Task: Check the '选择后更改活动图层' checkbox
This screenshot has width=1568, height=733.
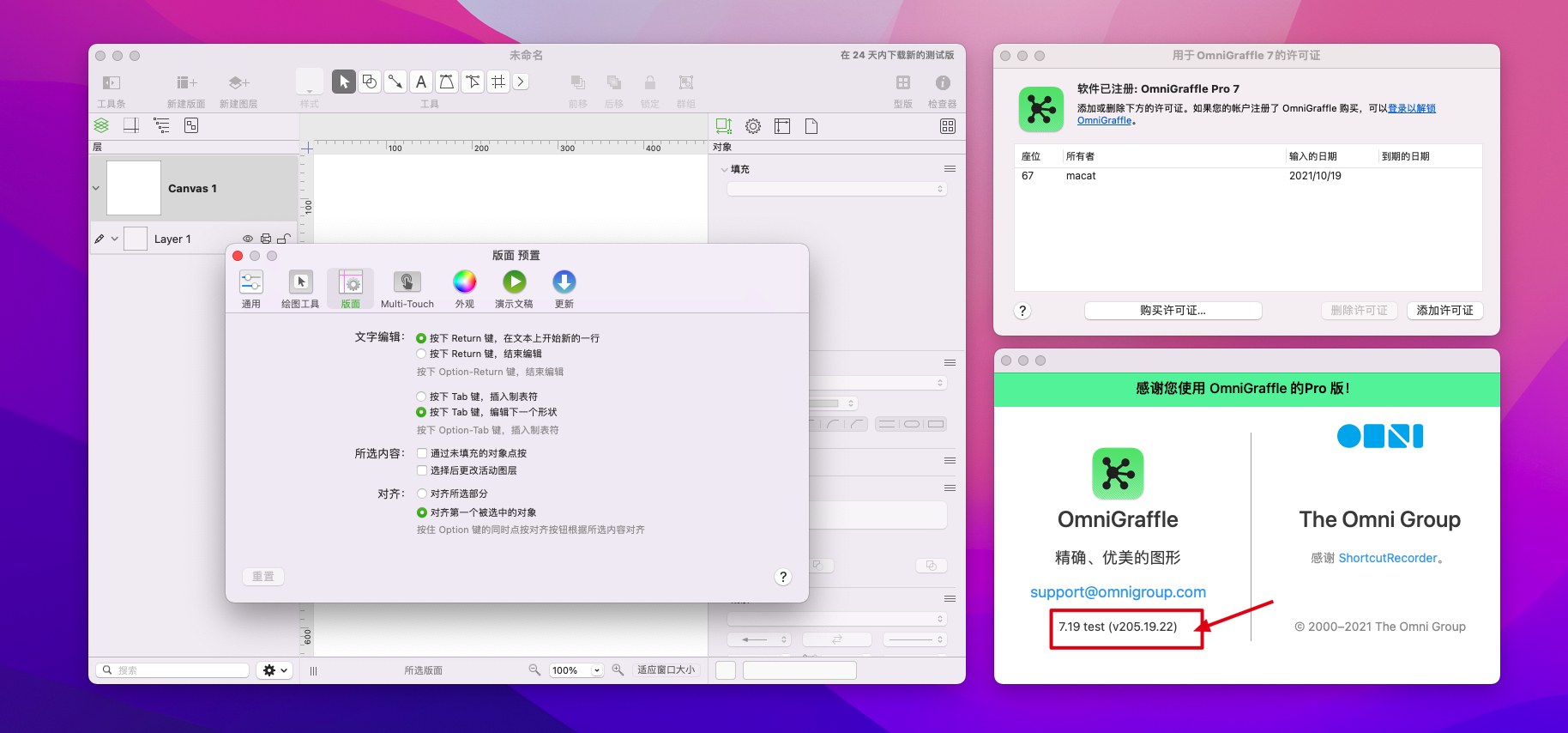Action: [x=422, y=470]
